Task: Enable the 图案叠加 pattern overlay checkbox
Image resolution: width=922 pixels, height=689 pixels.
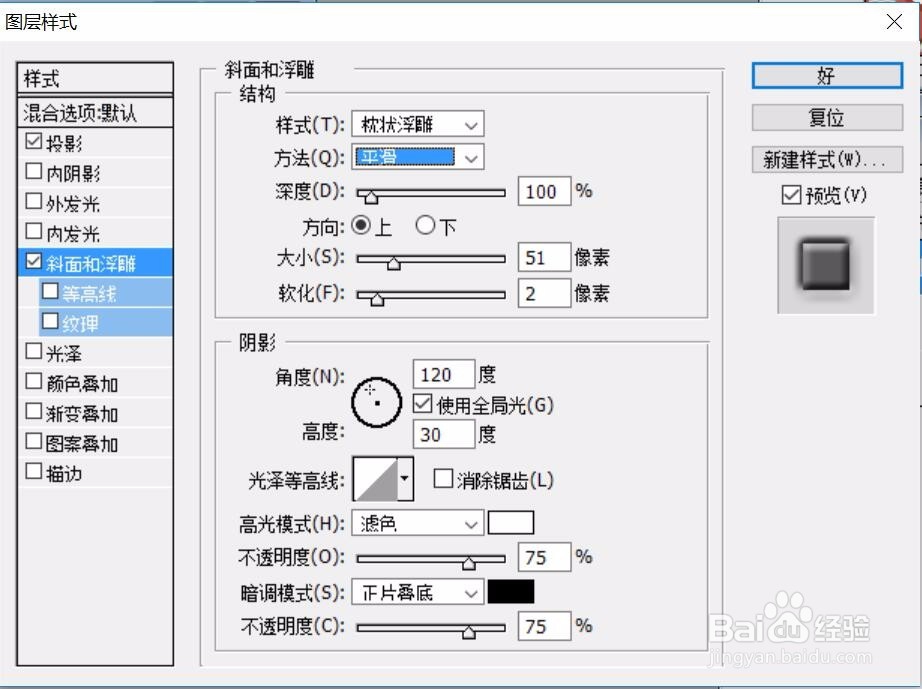Action: click(x=34, y=441)
